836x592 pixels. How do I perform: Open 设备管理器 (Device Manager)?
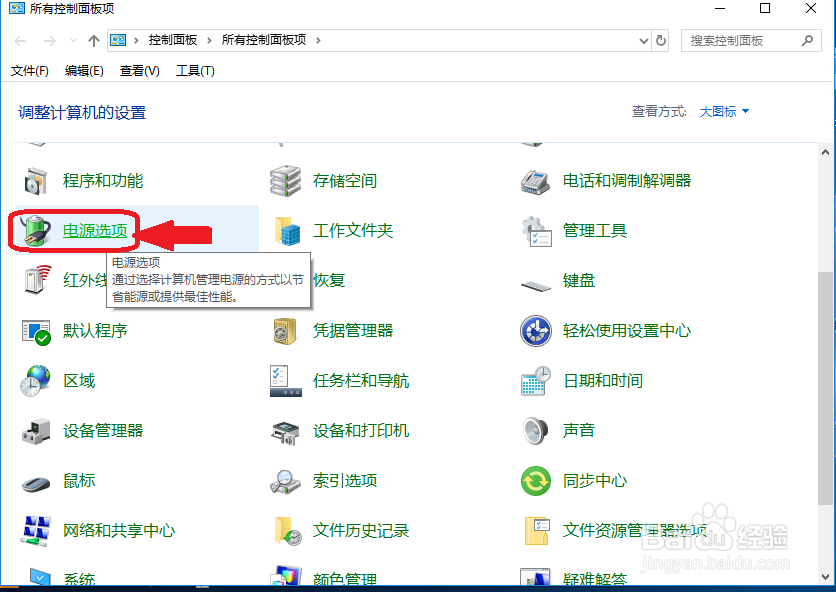tap(105, 430)
